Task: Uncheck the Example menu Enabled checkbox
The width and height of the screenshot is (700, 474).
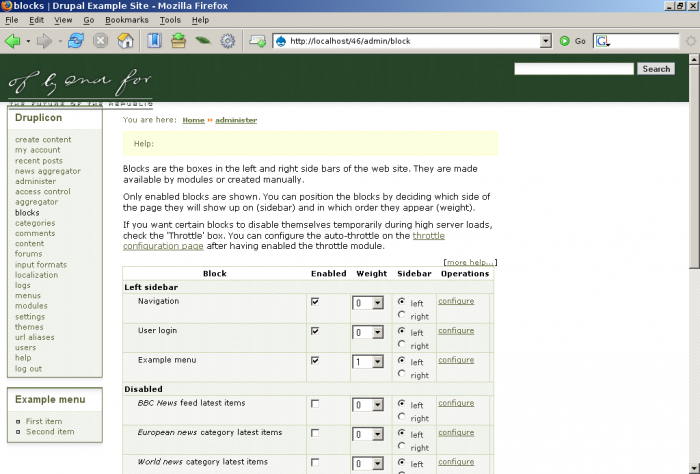Action: pos(315,361)
